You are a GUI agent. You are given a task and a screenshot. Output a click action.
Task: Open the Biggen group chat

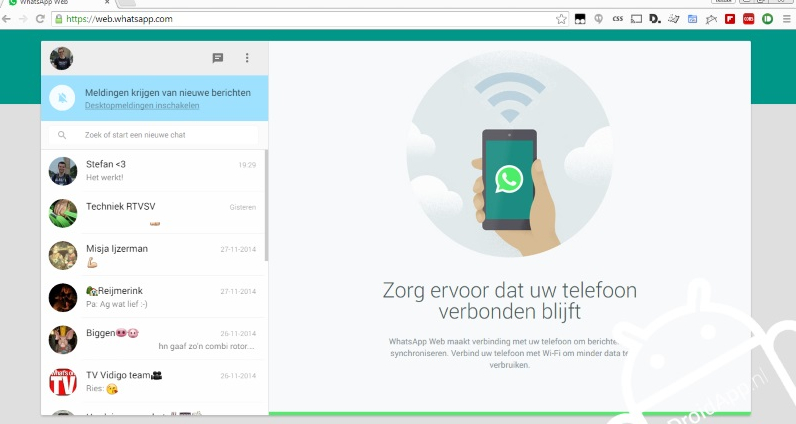(153, 339)
